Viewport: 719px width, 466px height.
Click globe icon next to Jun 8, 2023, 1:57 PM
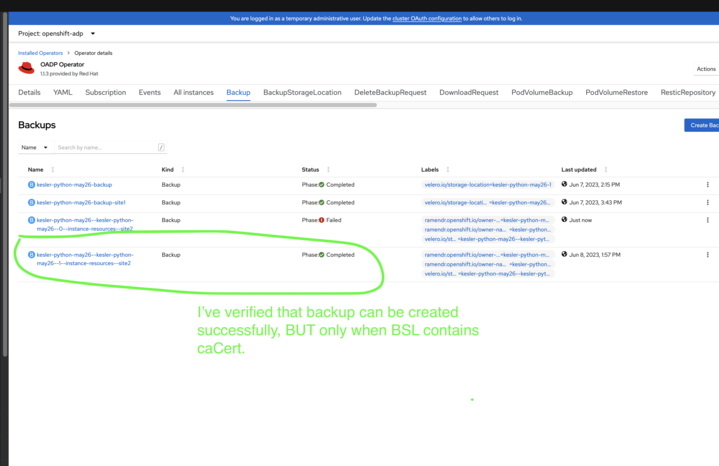pos(564,255)
